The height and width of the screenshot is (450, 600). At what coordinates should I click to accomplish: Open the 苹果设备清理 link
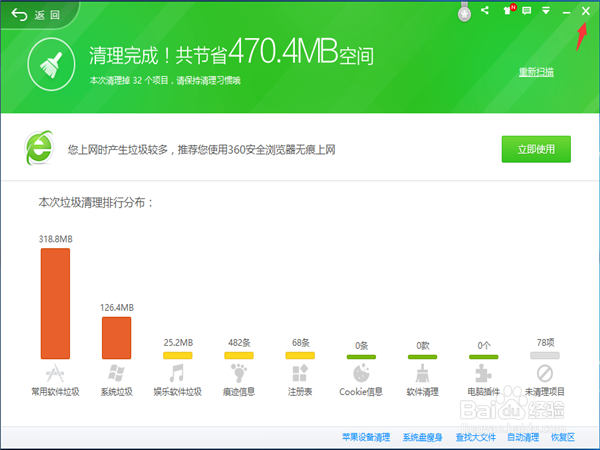point(366,437)
